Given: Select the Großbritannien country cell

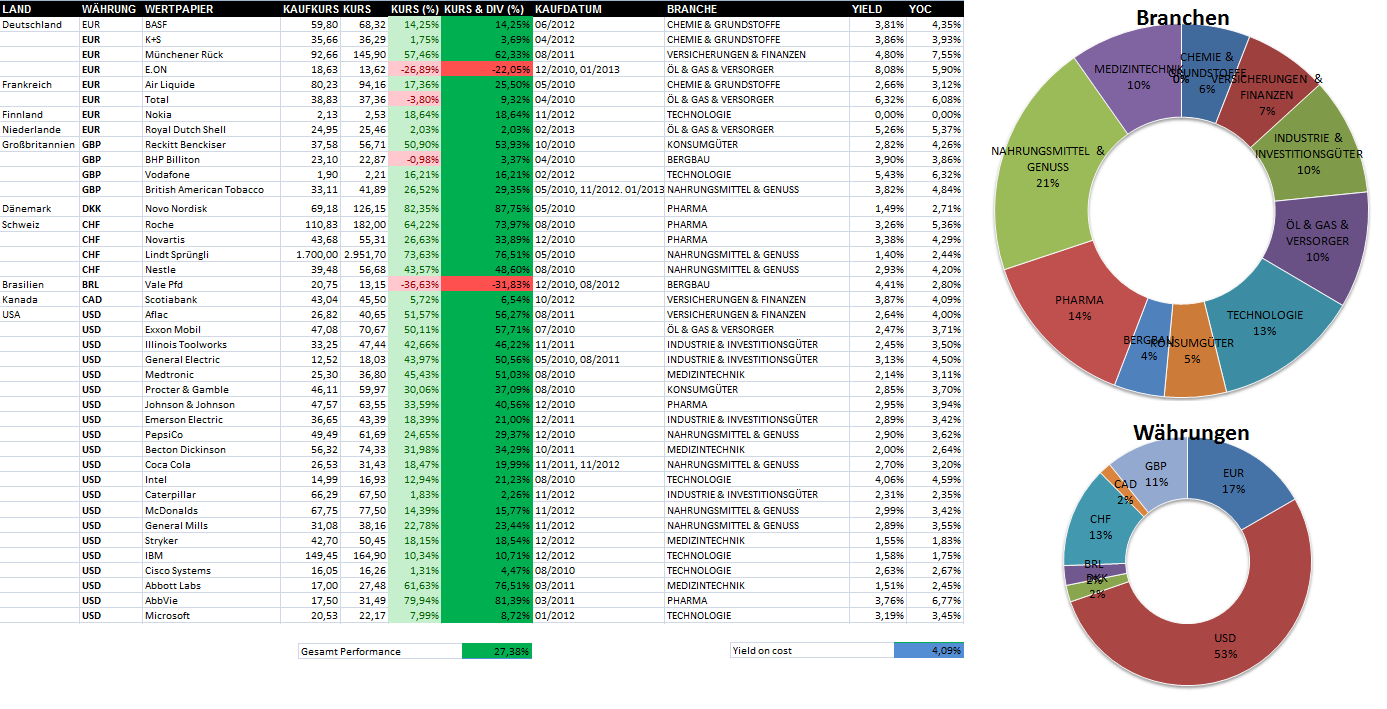Looking at the screenshot, I should (40, 144).
